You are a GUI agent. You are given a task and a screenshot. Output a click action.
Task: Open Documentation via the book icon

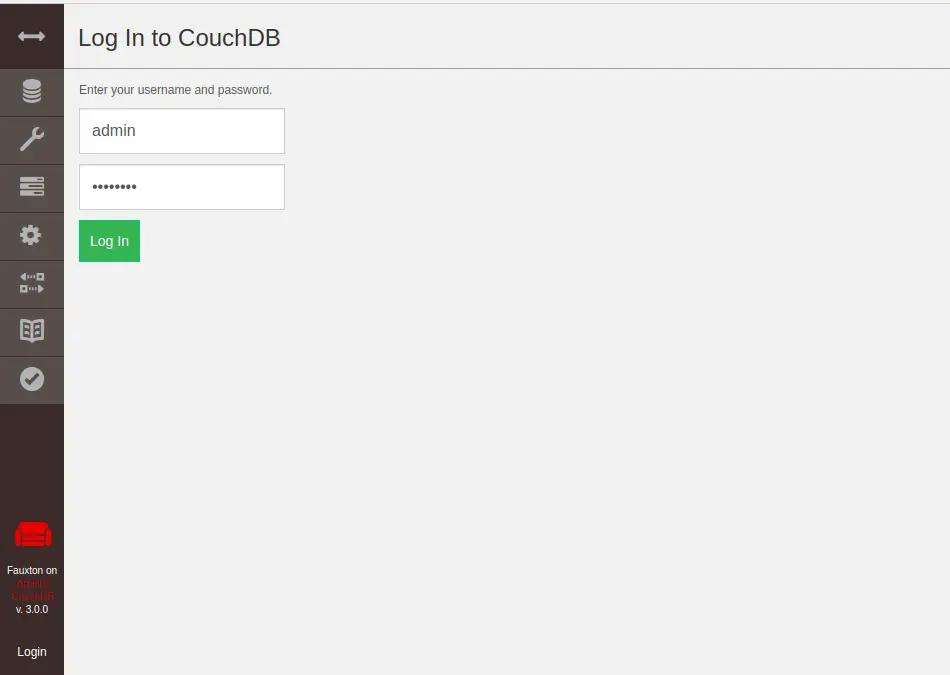click(x=32, y=332)
